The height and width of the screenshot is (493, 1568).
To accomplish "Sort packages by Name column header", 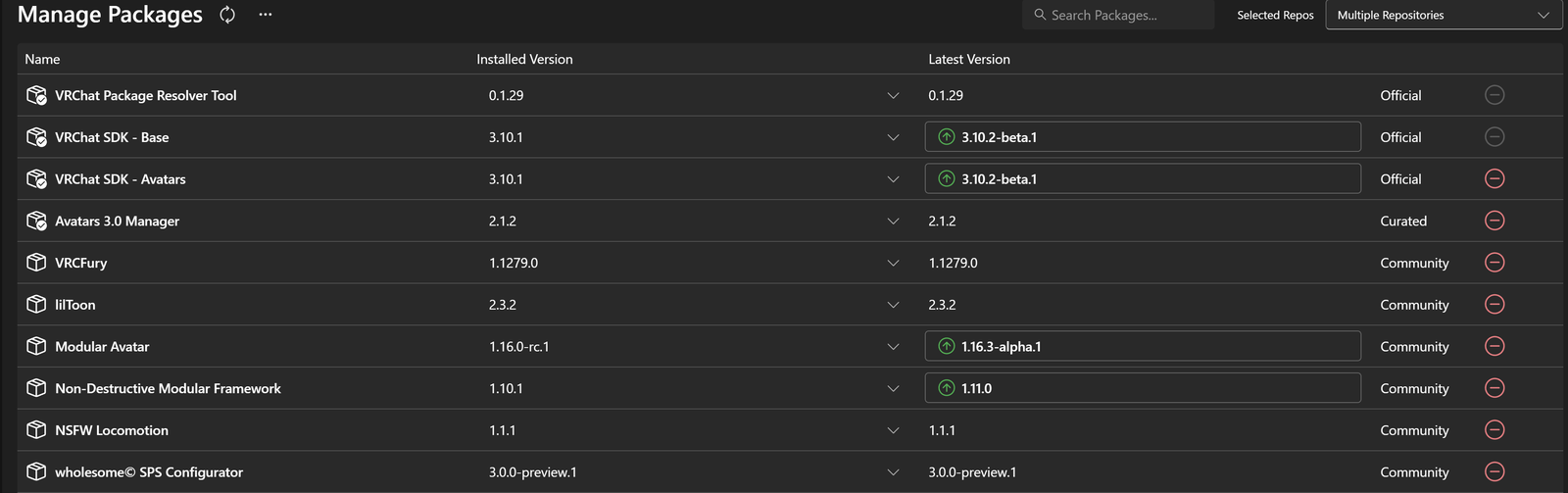I will pyautogui.click(x=42, y=59).
